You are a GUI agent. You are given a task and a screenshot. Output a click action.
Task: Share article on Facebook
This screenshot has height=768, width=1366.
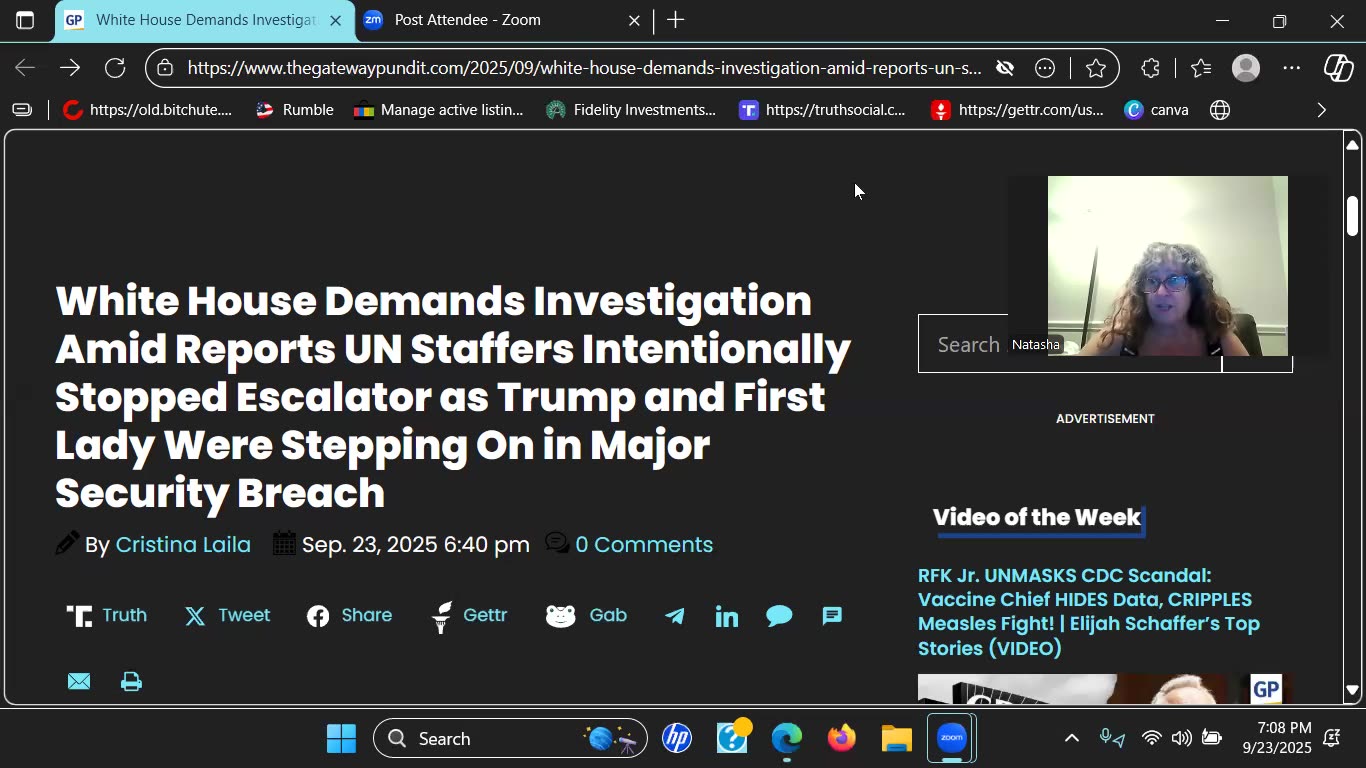pyautogui.click(x=349, y=616)
